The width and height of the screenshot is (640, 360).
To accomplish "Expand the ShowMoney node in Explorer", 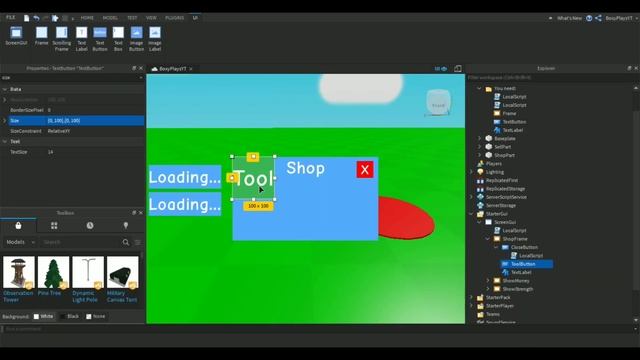I will [x=488, y=281].
